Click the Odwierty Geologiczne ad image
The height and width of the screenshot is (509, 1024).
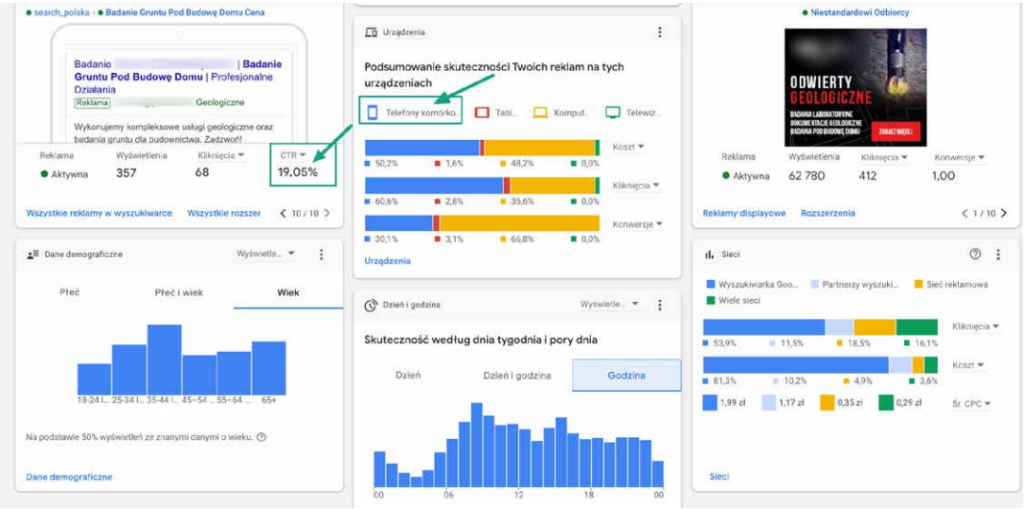857,85
